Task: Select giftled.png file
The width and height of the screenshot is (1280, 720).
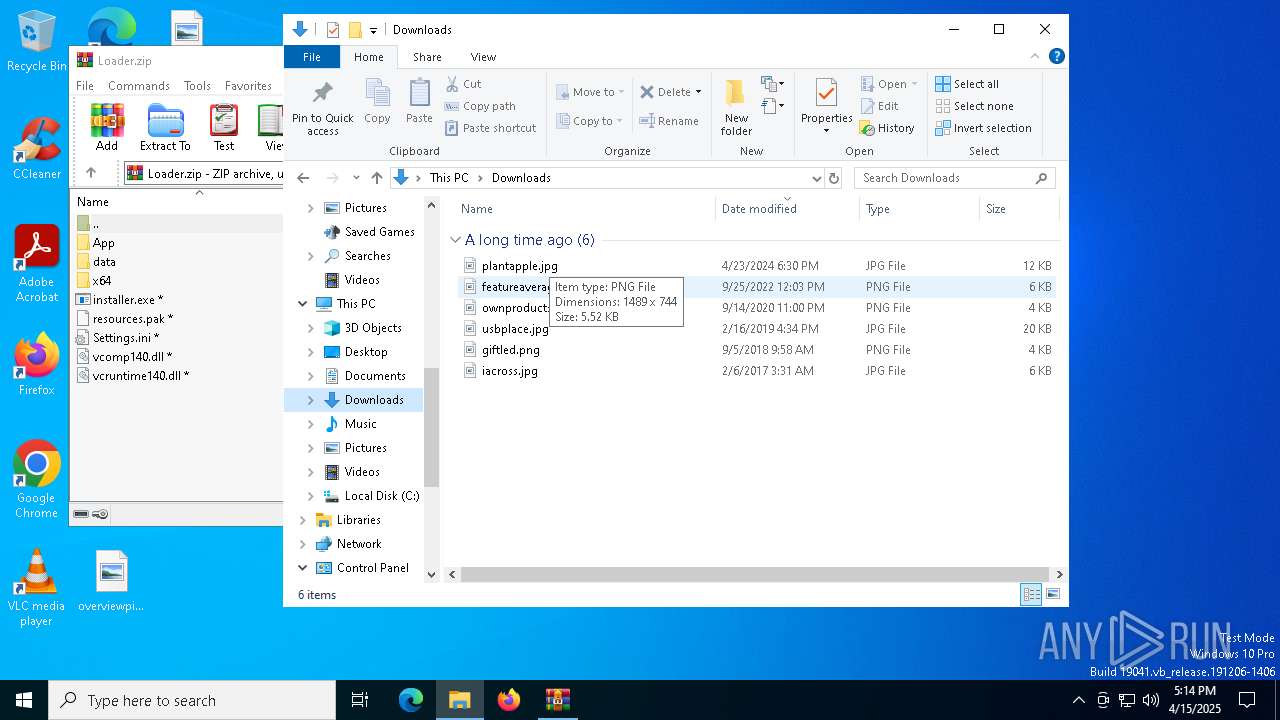Action: point(511,350)
